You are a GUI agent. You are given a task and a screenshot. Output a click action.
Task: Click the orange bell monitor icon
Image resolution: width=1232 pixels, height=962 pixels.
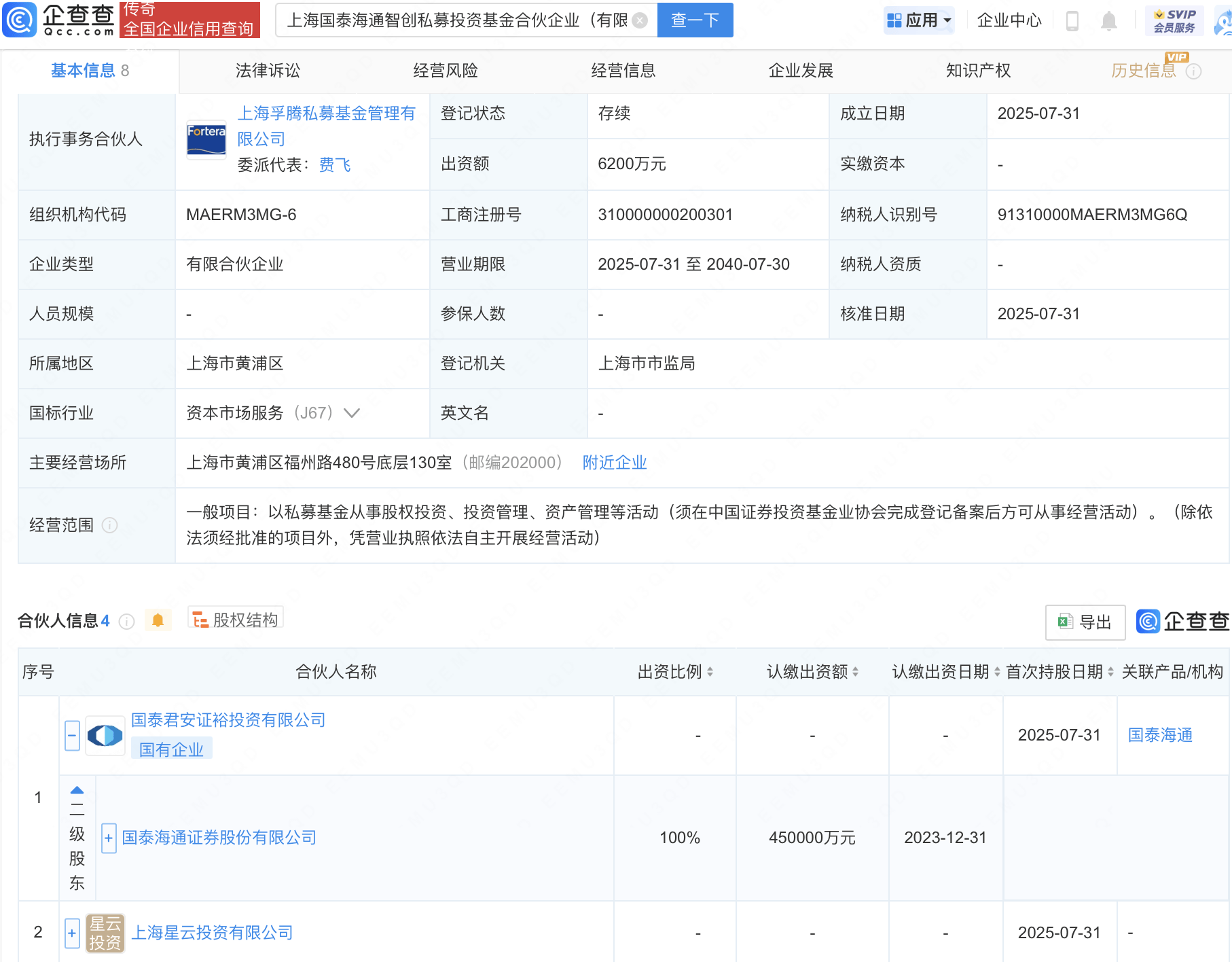pyautogui.click(x=158, y=620)
